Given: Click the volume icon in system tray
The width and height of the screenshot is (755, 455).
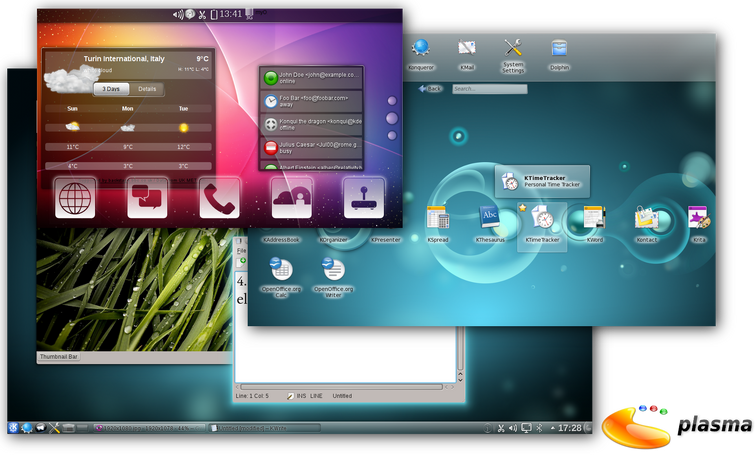Looking at the screenshot, I should [513, 428].
